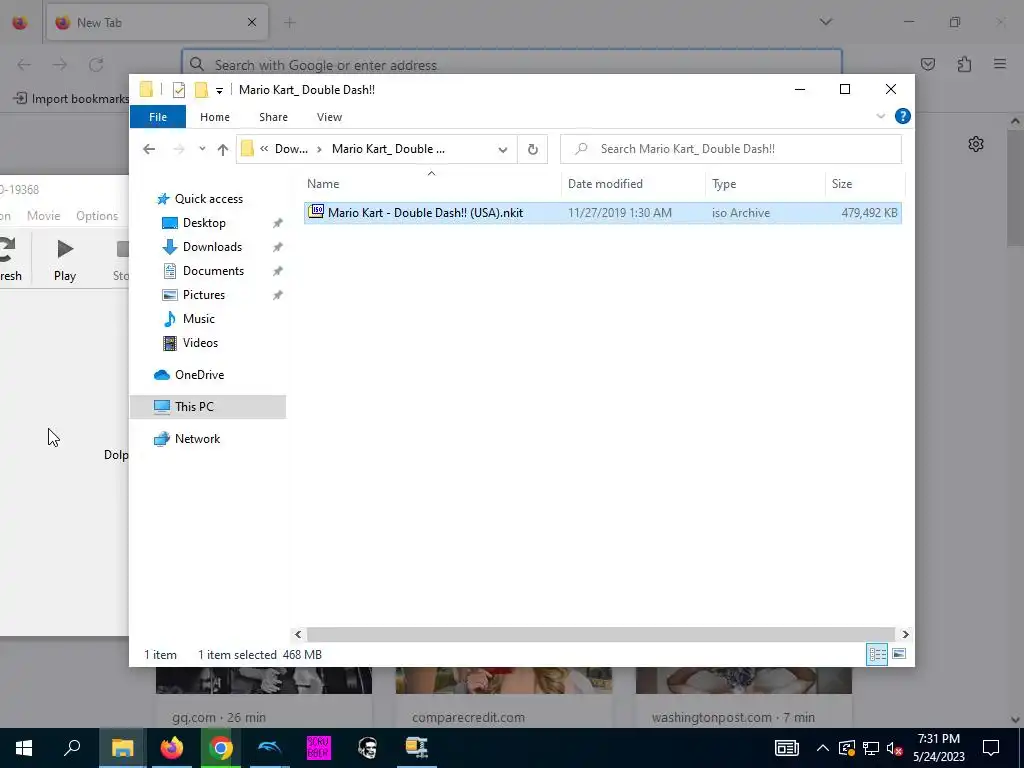Image resolution: width=1024 pixels, height=768 pixels.
Task: Open Firefox from the taskbar
Action: tap(172, 748)
